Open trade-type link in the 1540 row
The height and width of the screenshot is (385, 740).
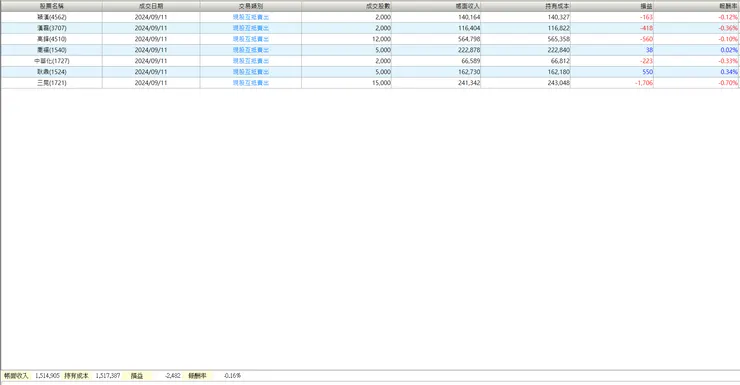[251, 50]
